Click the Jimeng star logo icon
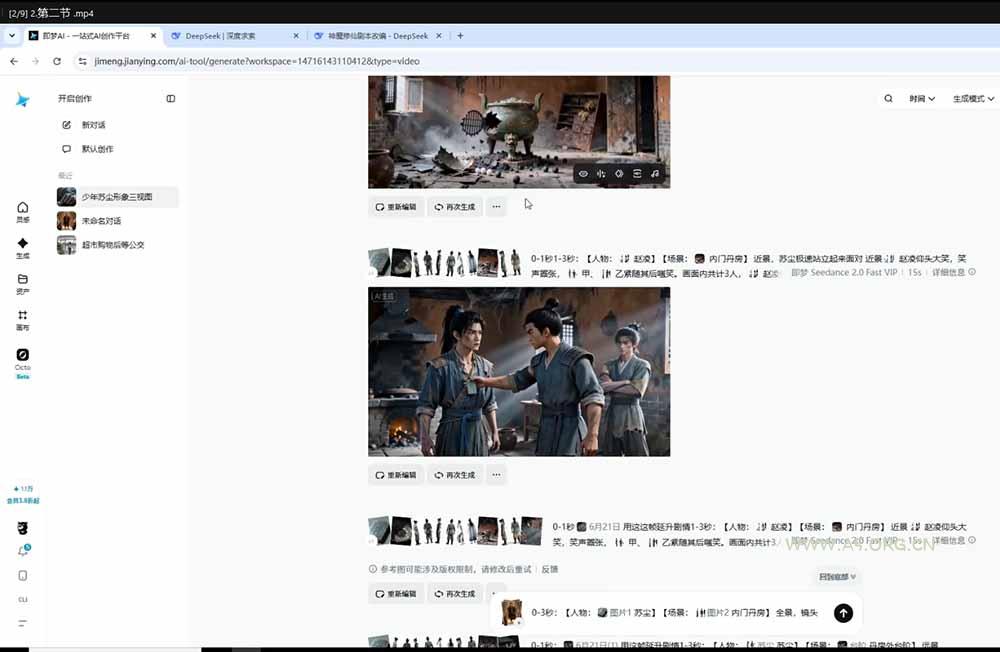Viewport: 1000px width, 652px height. [x=22, y=100]
